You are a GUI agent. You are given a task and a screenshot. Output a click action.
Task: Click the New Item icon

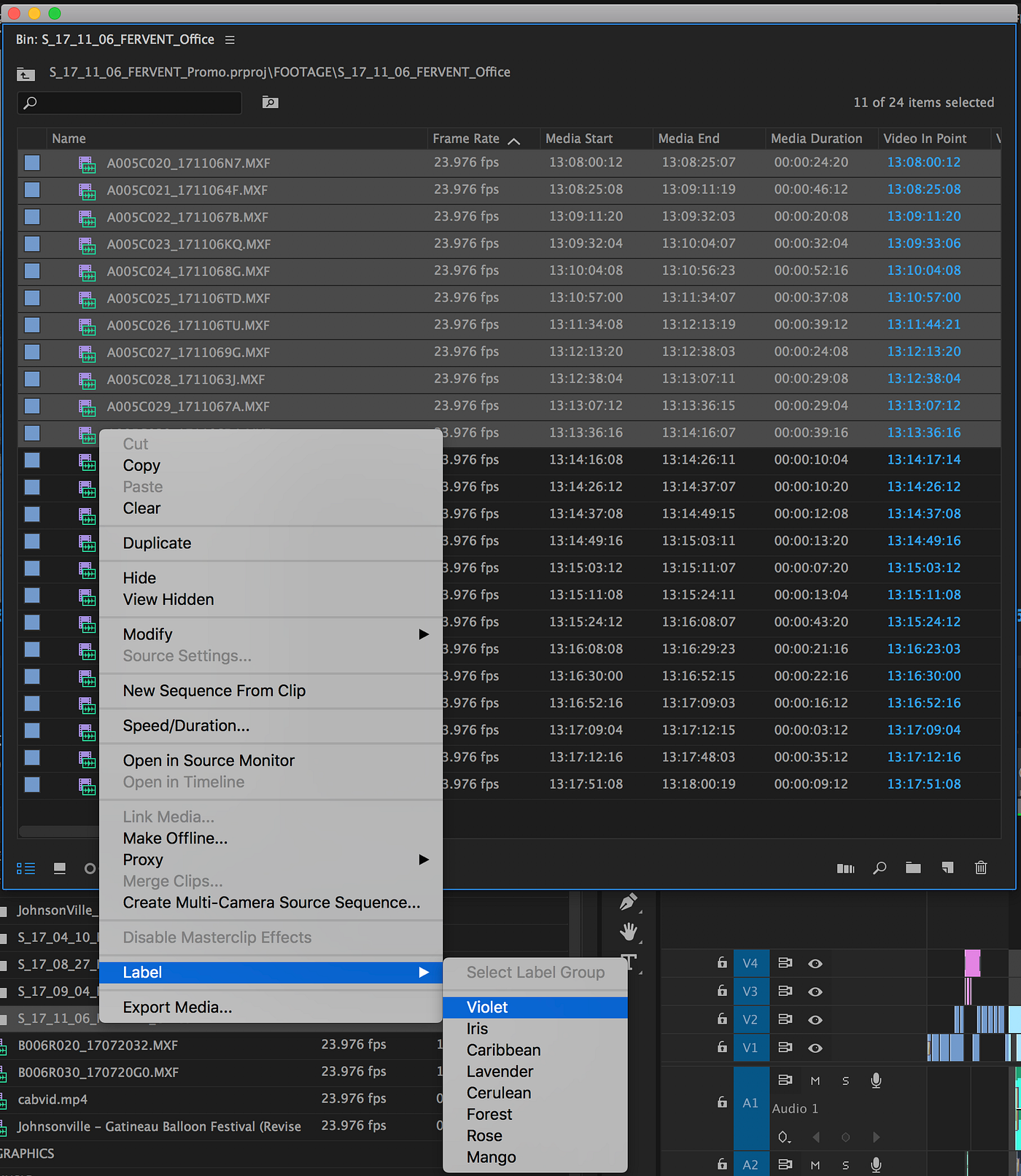click(947, 868)
